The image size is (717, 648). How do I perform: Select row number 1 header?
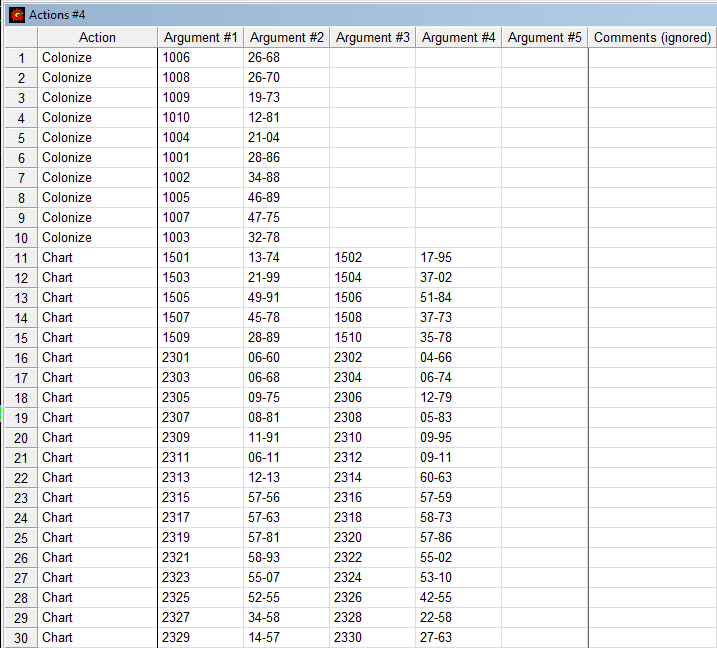[20, 57]
